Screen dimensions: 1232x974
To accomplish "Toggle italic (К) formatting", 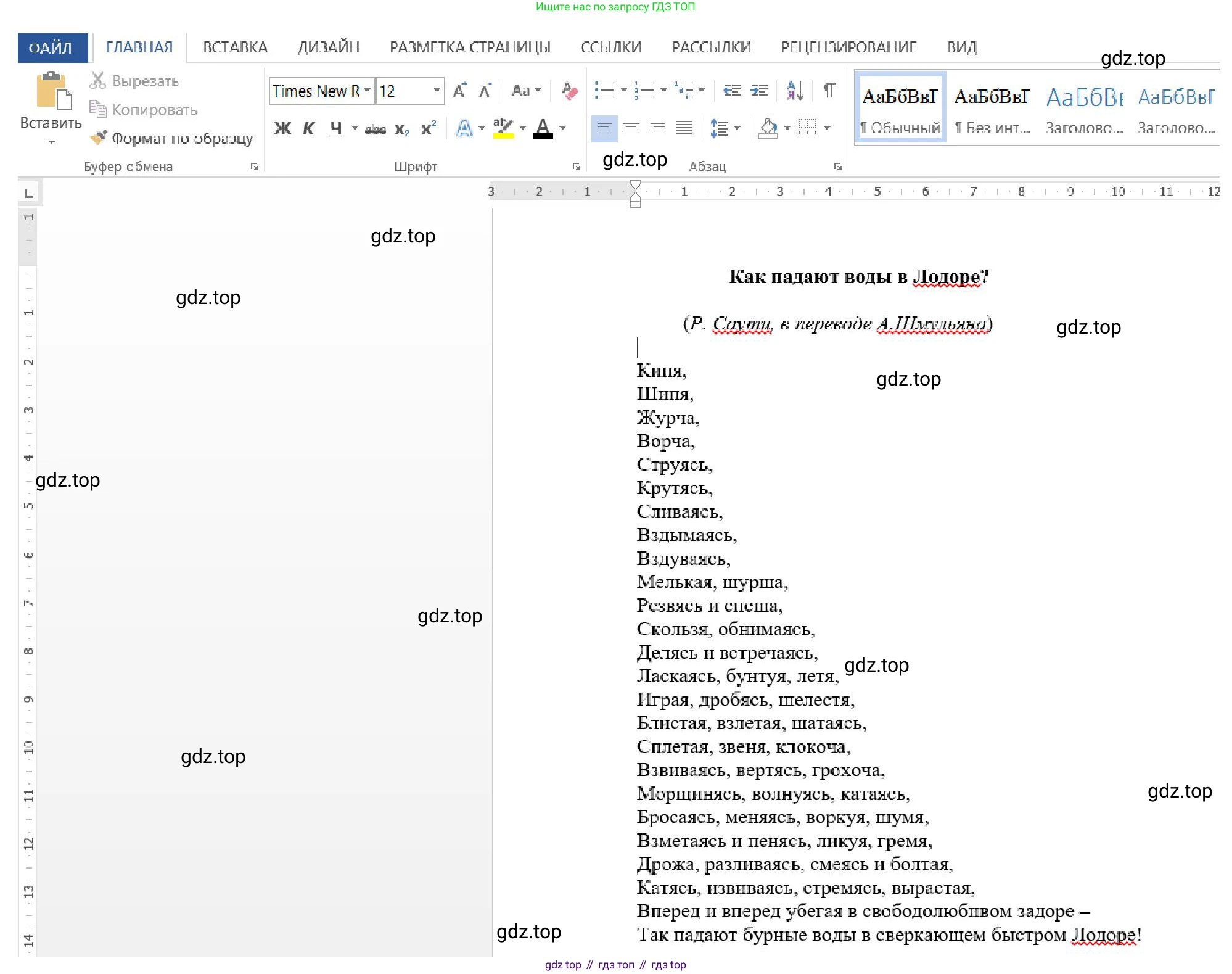I will (309, 128).
